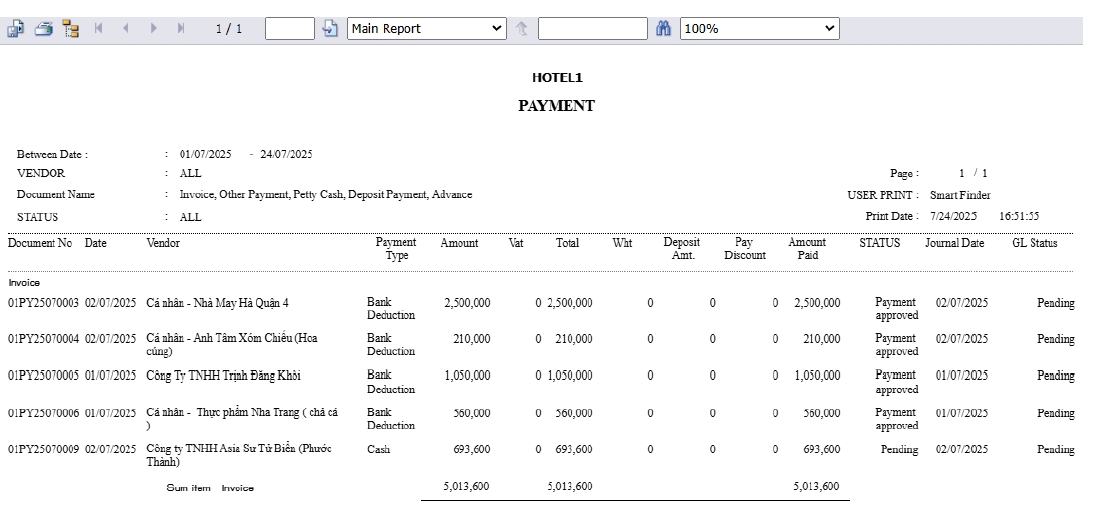This screenshot has height=506, width=1102.
Task: Toggle the group tree panel icon
Action: coord(70,29)
